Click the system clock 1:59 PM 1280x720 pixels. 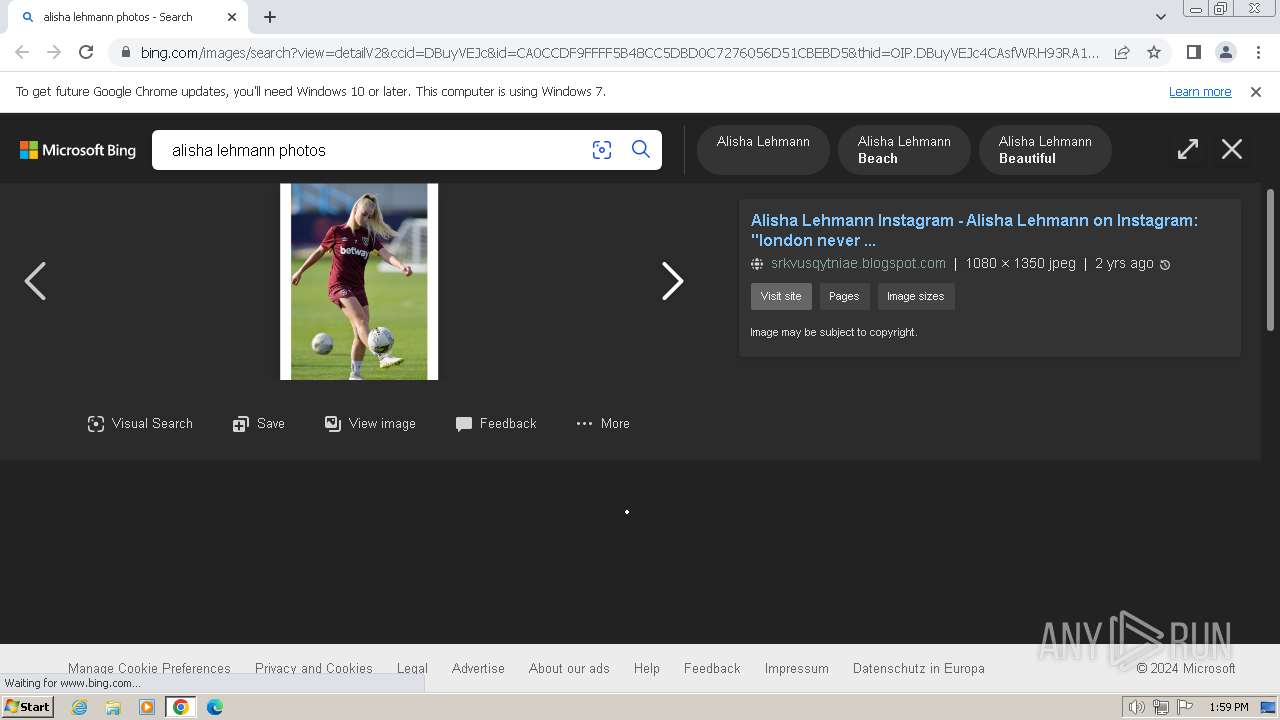point(1229,707)
